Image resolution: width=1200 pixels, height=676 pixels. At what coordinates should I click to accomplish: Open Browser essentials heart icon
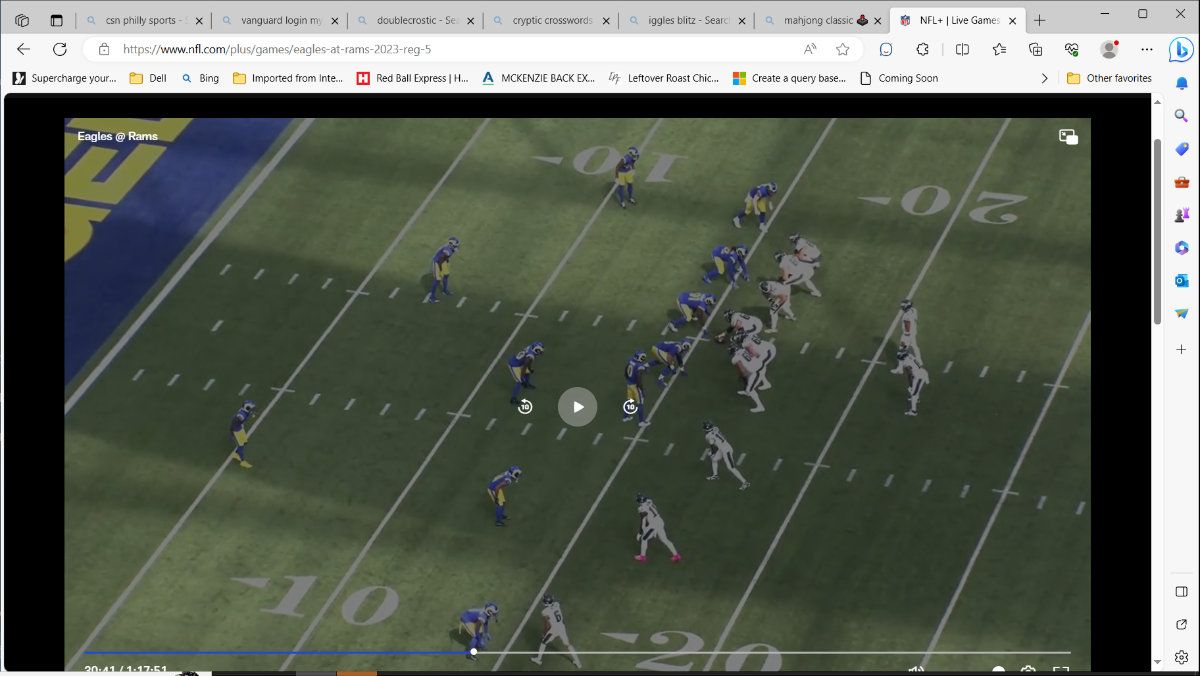(x=1072, y=49)
